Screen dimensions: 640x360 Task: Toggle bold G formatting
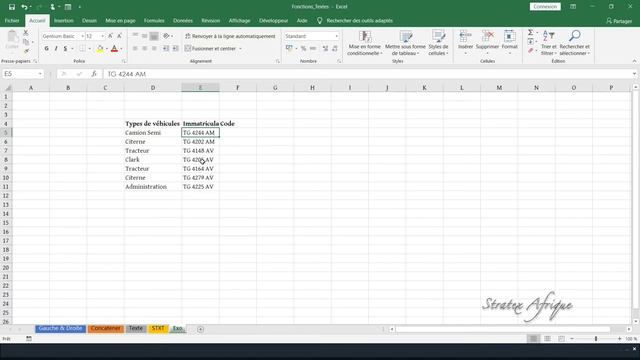tap(47, 49)
